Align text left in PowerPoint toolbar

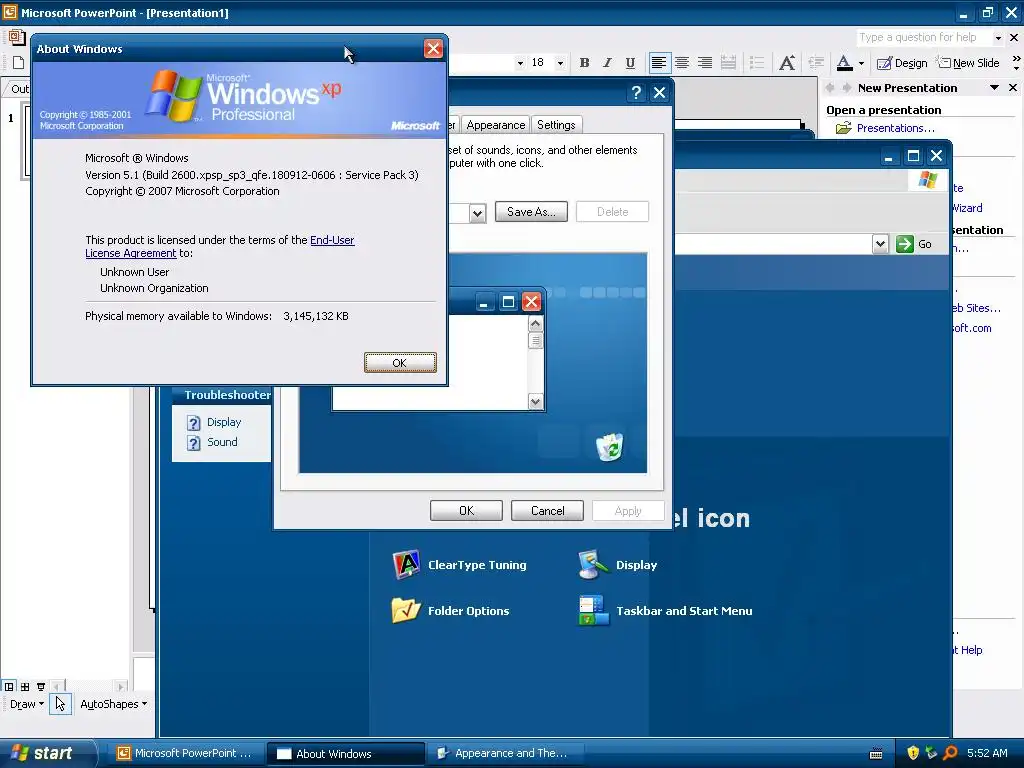coord(659,63)
